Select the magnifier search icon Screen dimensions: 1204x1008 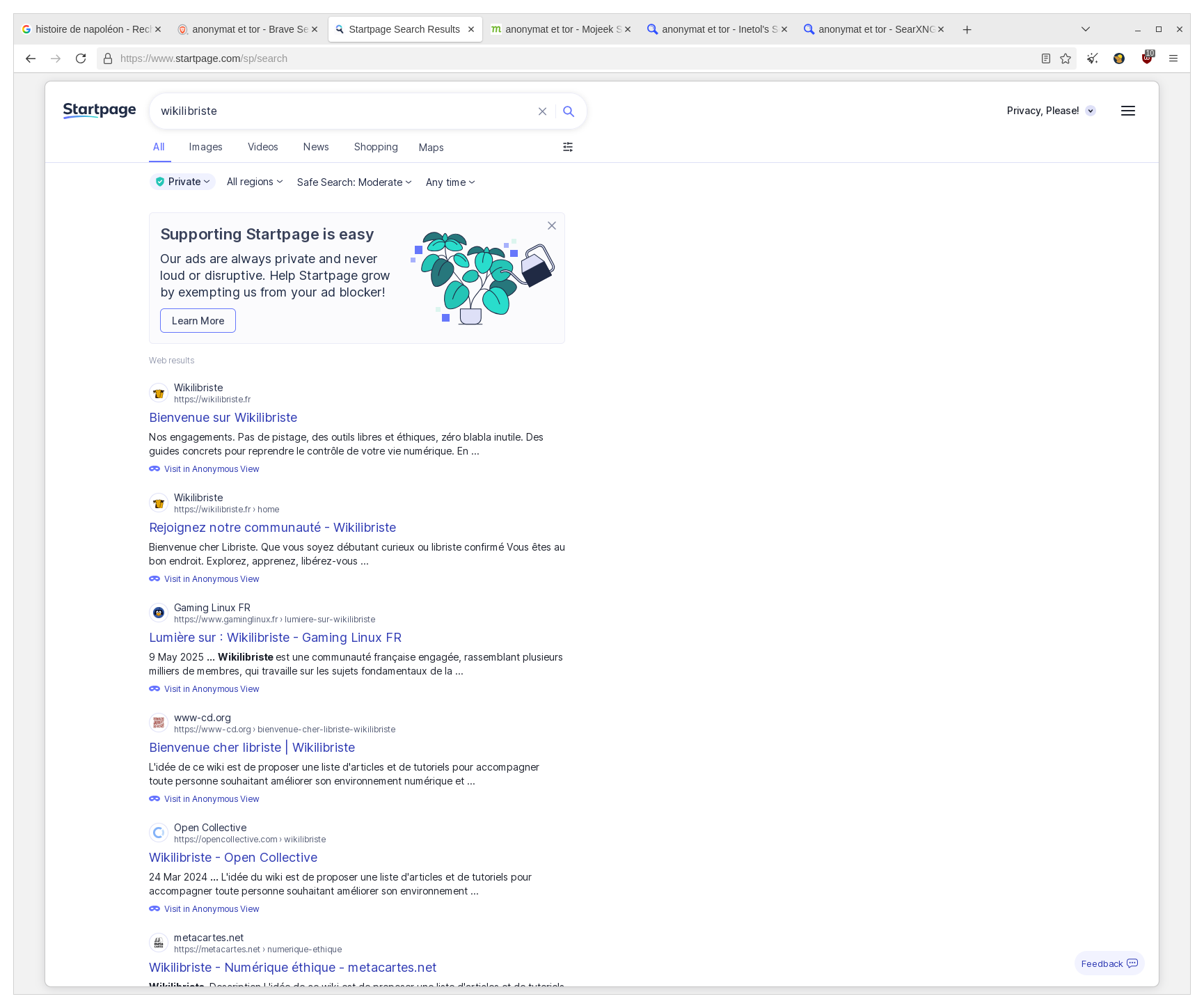pyautogui.click(x=569, y=111)
